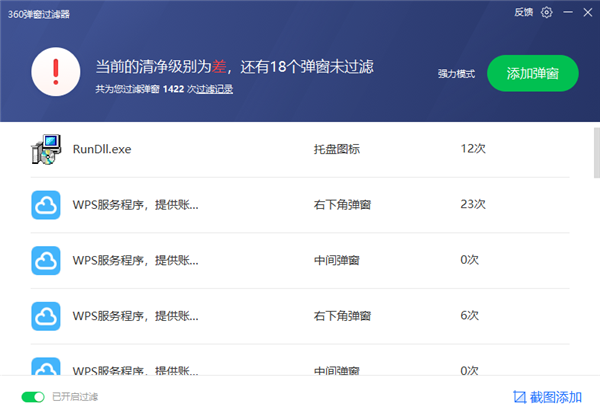The image size is (600, 419).
Task: Click the 1422 filtered count number
Action: click(x=173, y=89)
